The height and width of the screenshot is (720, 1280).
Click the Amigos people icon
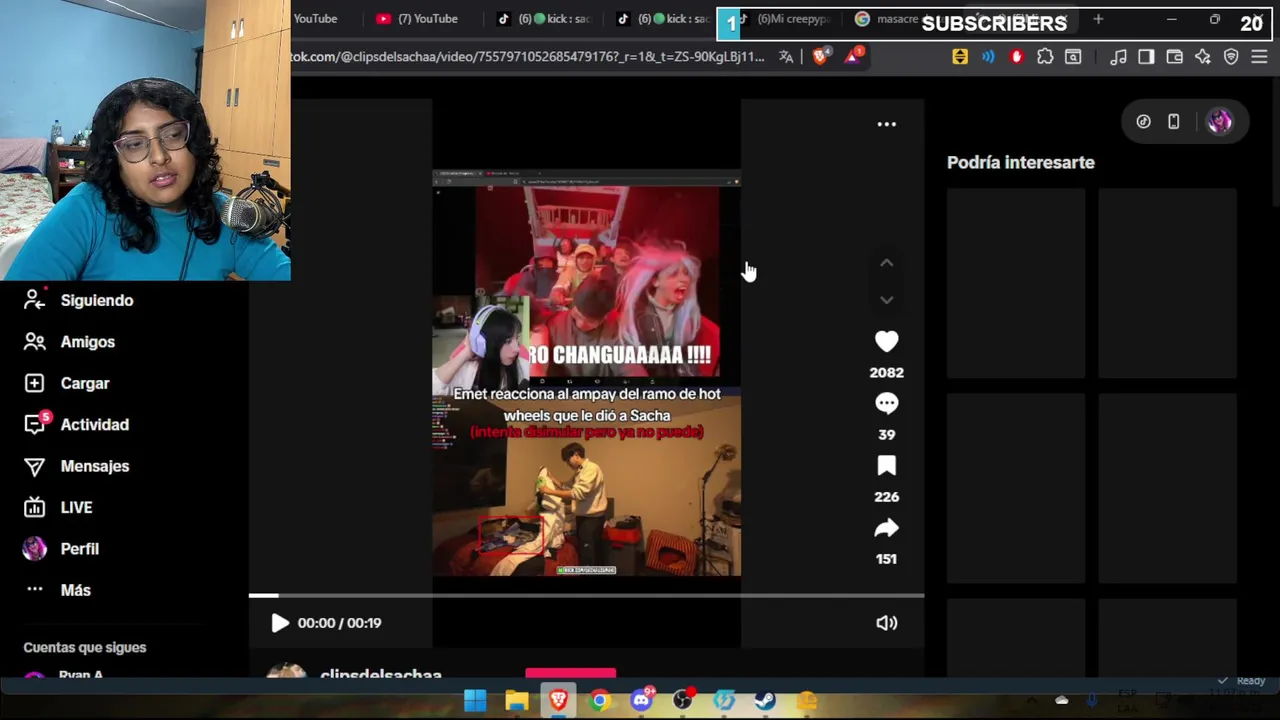tap(35, 342)
